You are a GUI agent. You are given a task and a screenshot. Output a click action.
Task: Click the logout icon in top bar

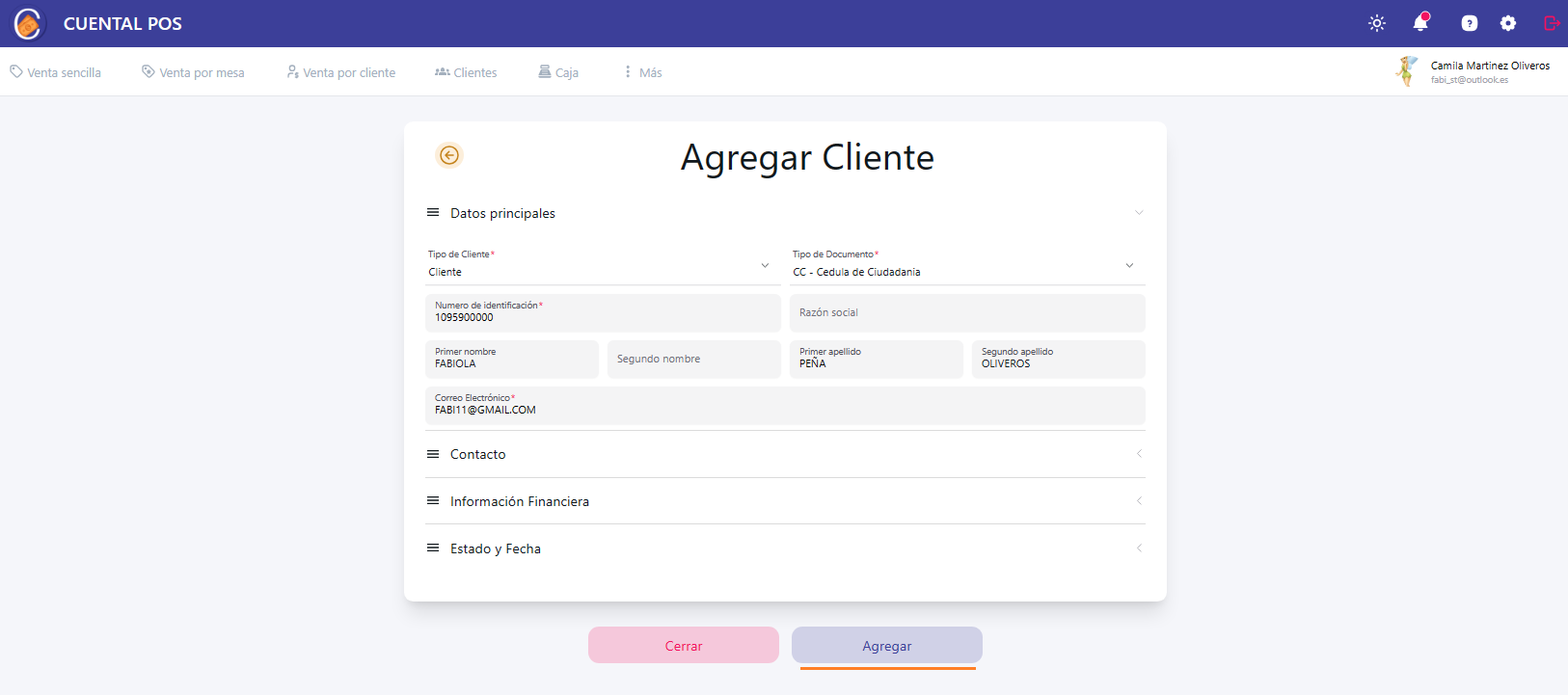[x=1551, y=23]
